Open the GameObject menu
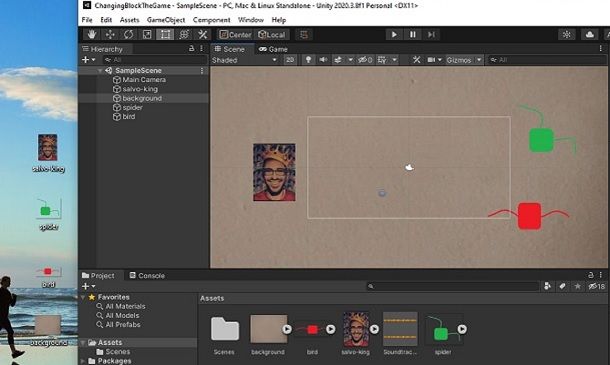The height and width of the screenshot is (365, 610). pyautogui.click(x=166, y=20)
